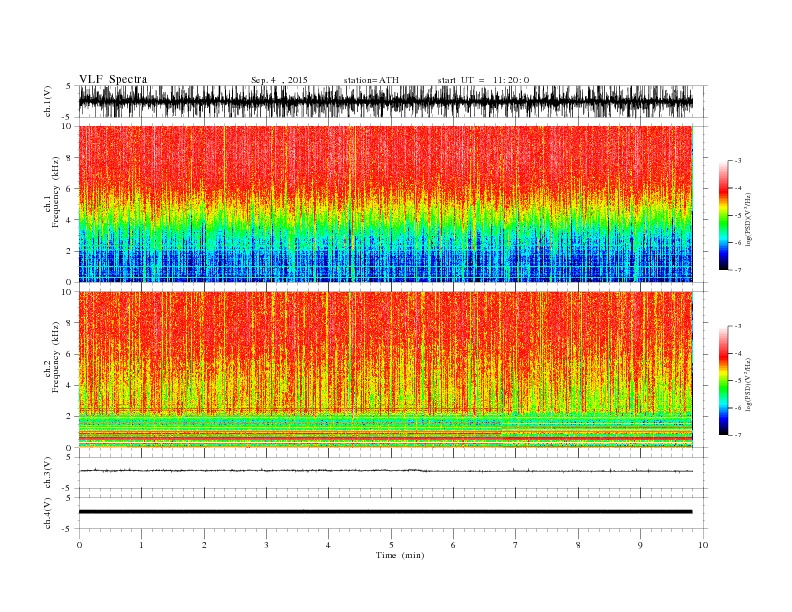Click the "VLF Spectra" title text
The height and width of the screenshot is (612, 792).
[113, 79]
